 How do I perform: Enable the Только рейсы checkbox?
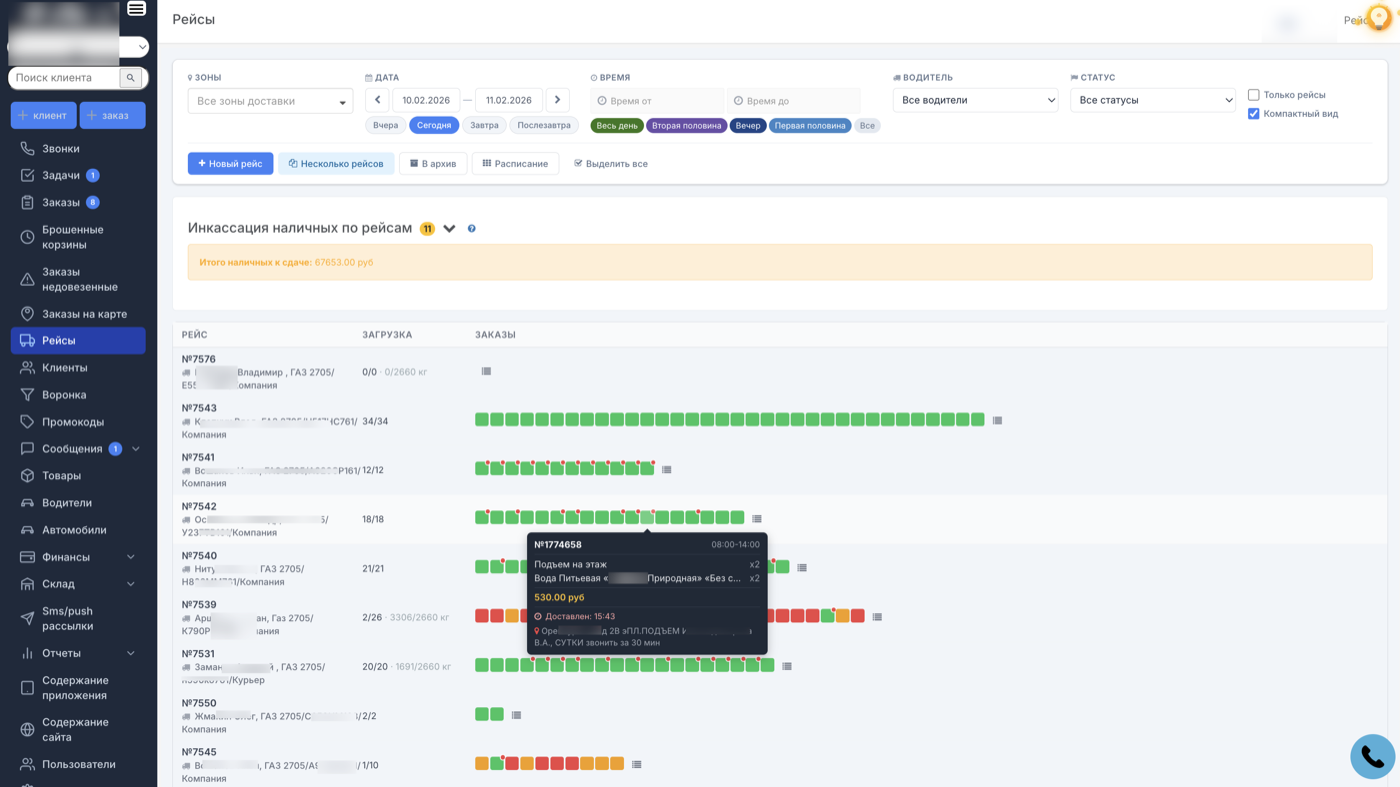tap(1253, 95)
